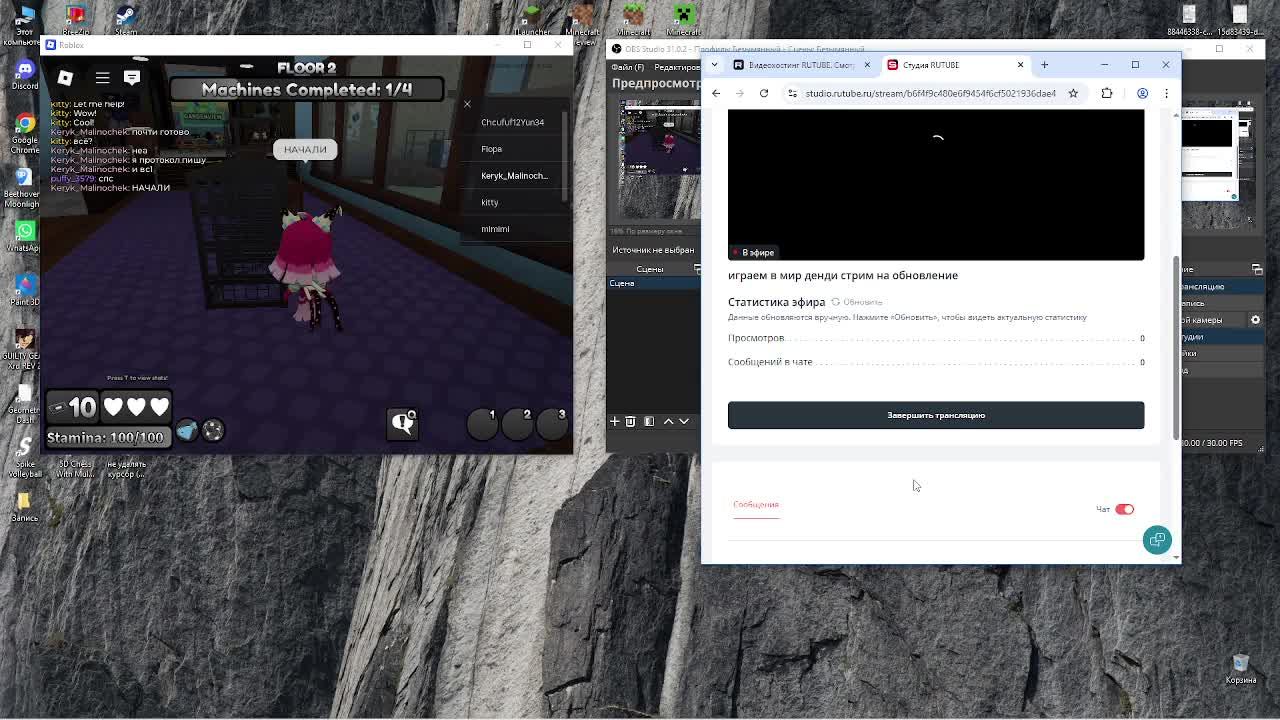Screen dimensions: 1280x720
Task: Select inventory slot 2 in the game
Action: pyautogui.click(x=517, y=424)
